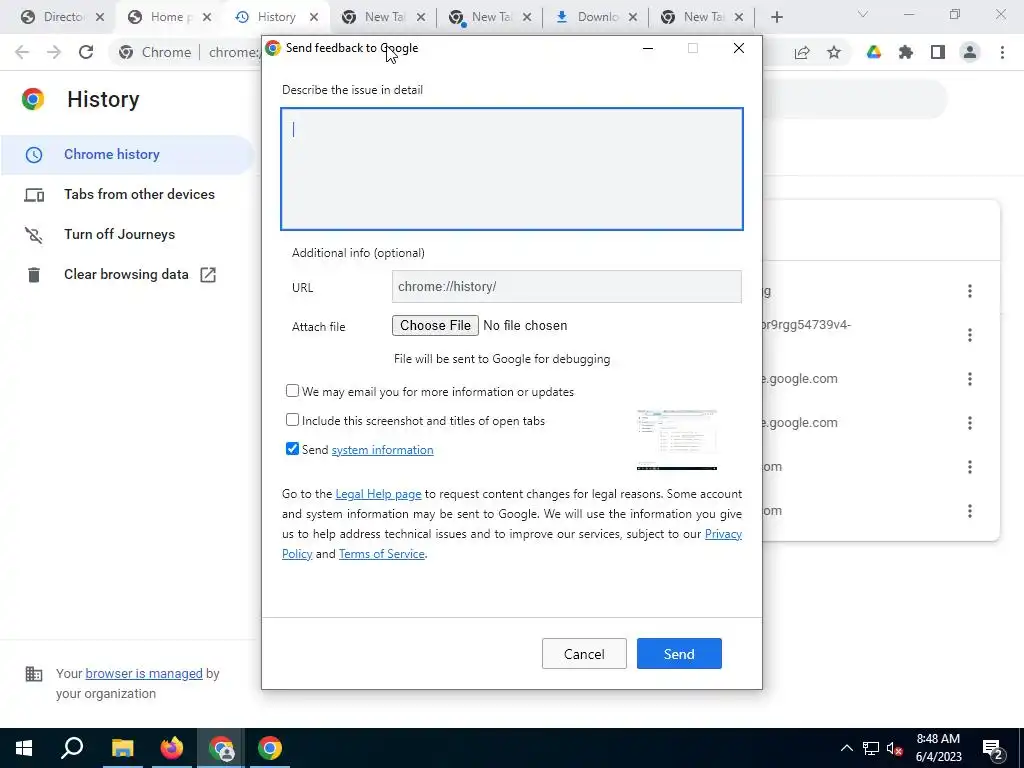This screenshot has width=1024, height=768.
Task: Open the Chrome three-dot menu
Action: (1002, 52)
